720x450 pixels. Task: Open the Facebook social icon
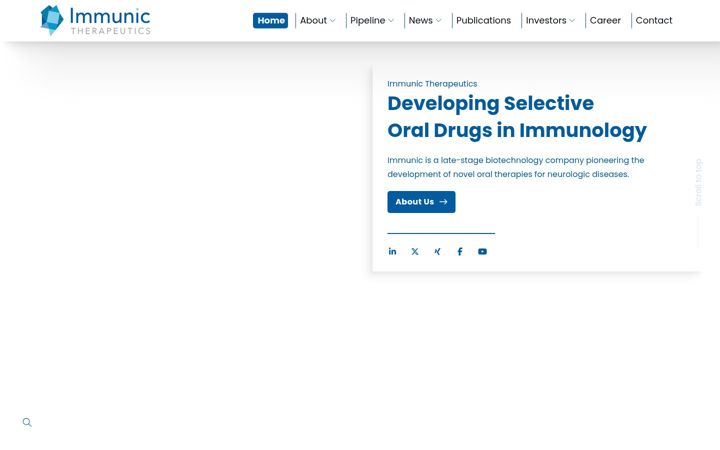click(x=460, y=251)
